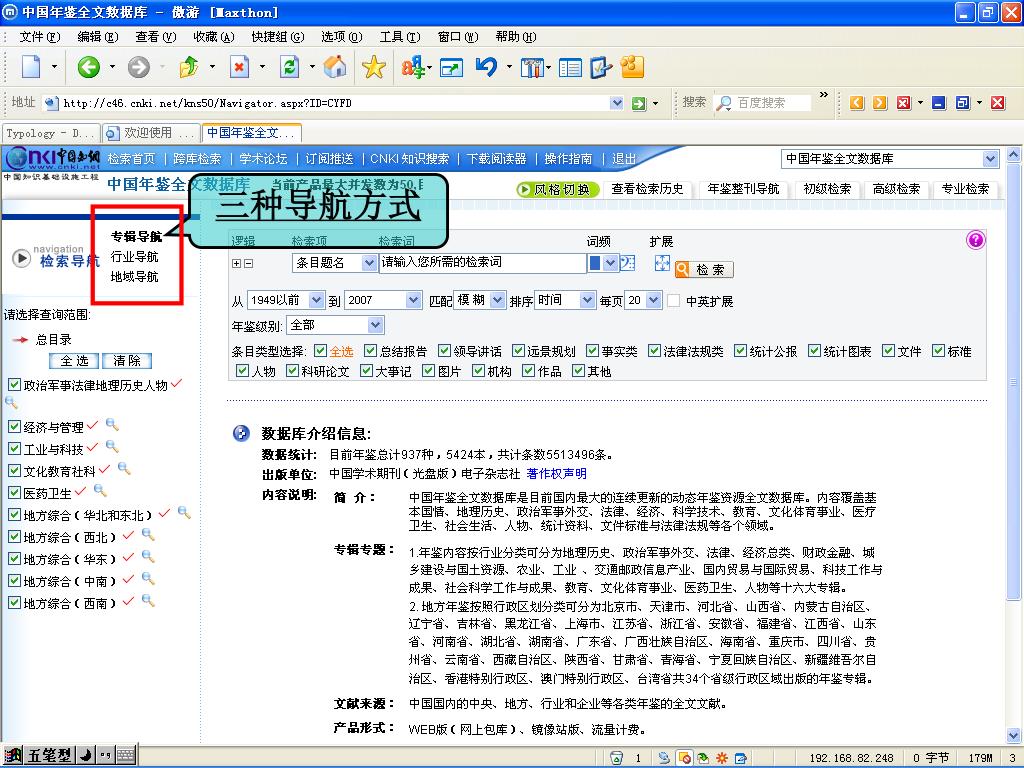Refresh the page with the refresh icon

click(289, 67)
